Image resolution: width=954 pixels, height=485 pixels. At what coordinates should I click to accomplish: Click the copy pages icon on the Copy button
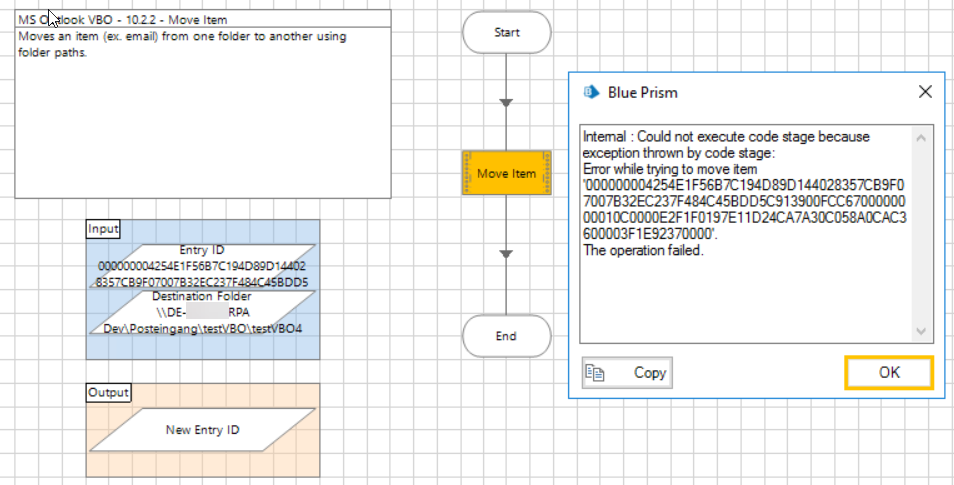click(594, 372)
